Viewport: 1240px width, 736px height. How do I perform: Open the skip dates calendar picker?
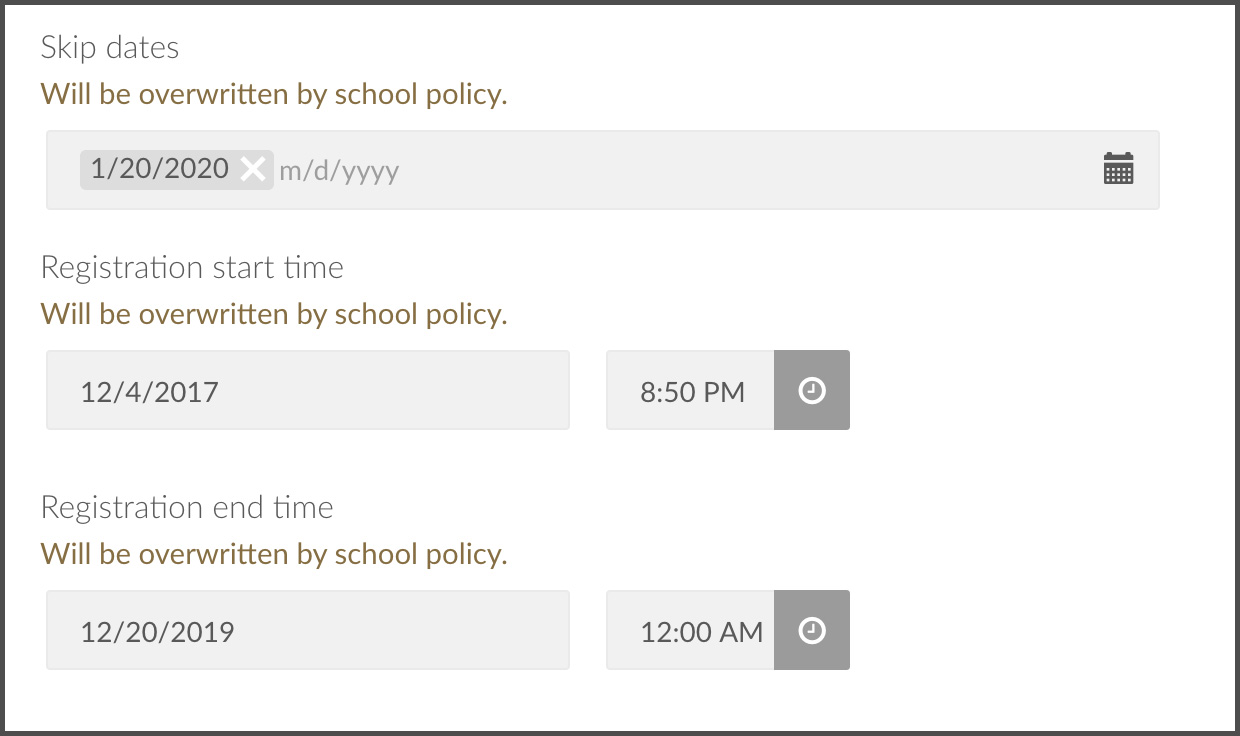1118,169
